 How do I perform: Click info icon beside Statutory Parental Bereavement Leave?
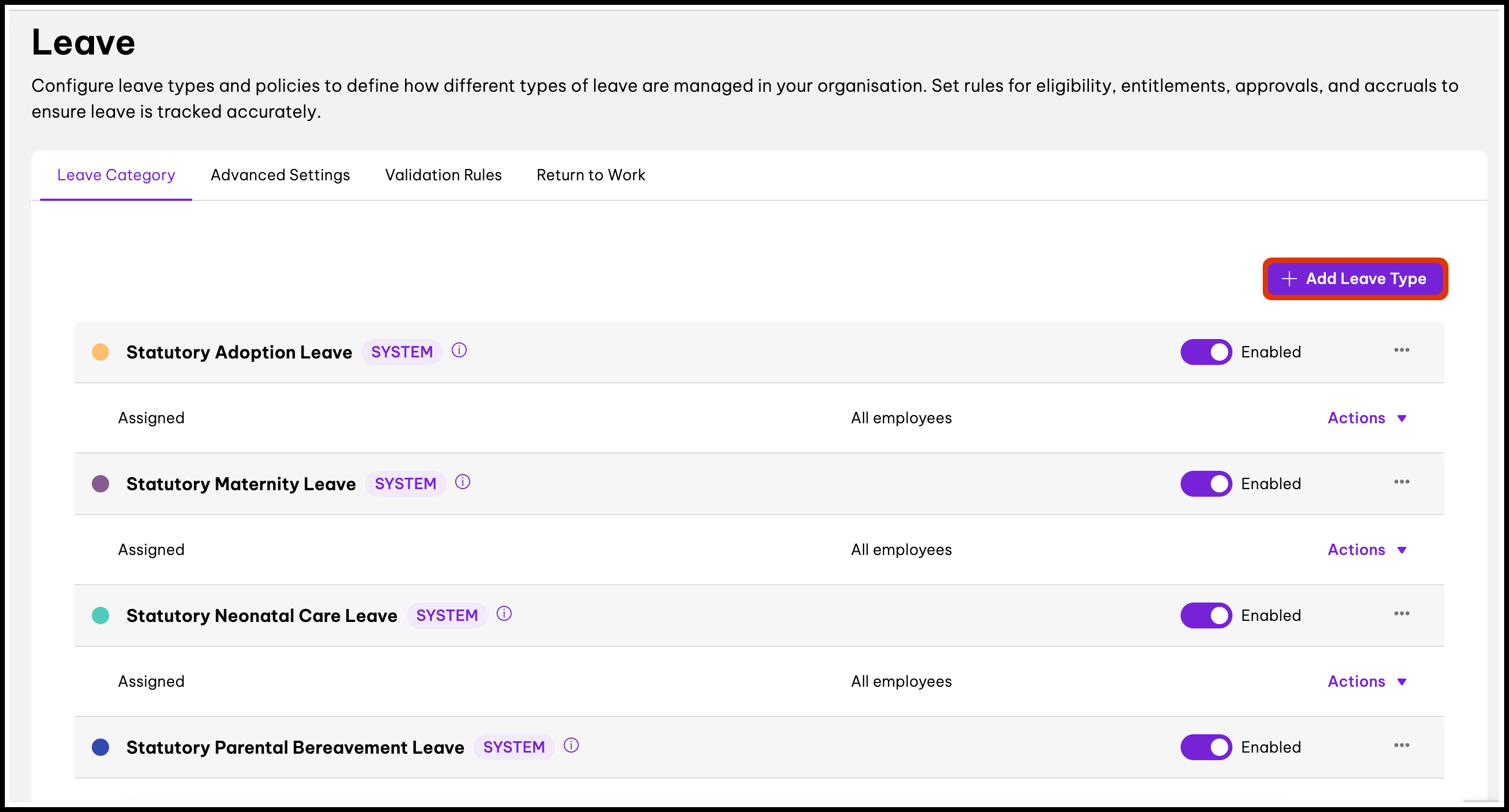(571, 745)
